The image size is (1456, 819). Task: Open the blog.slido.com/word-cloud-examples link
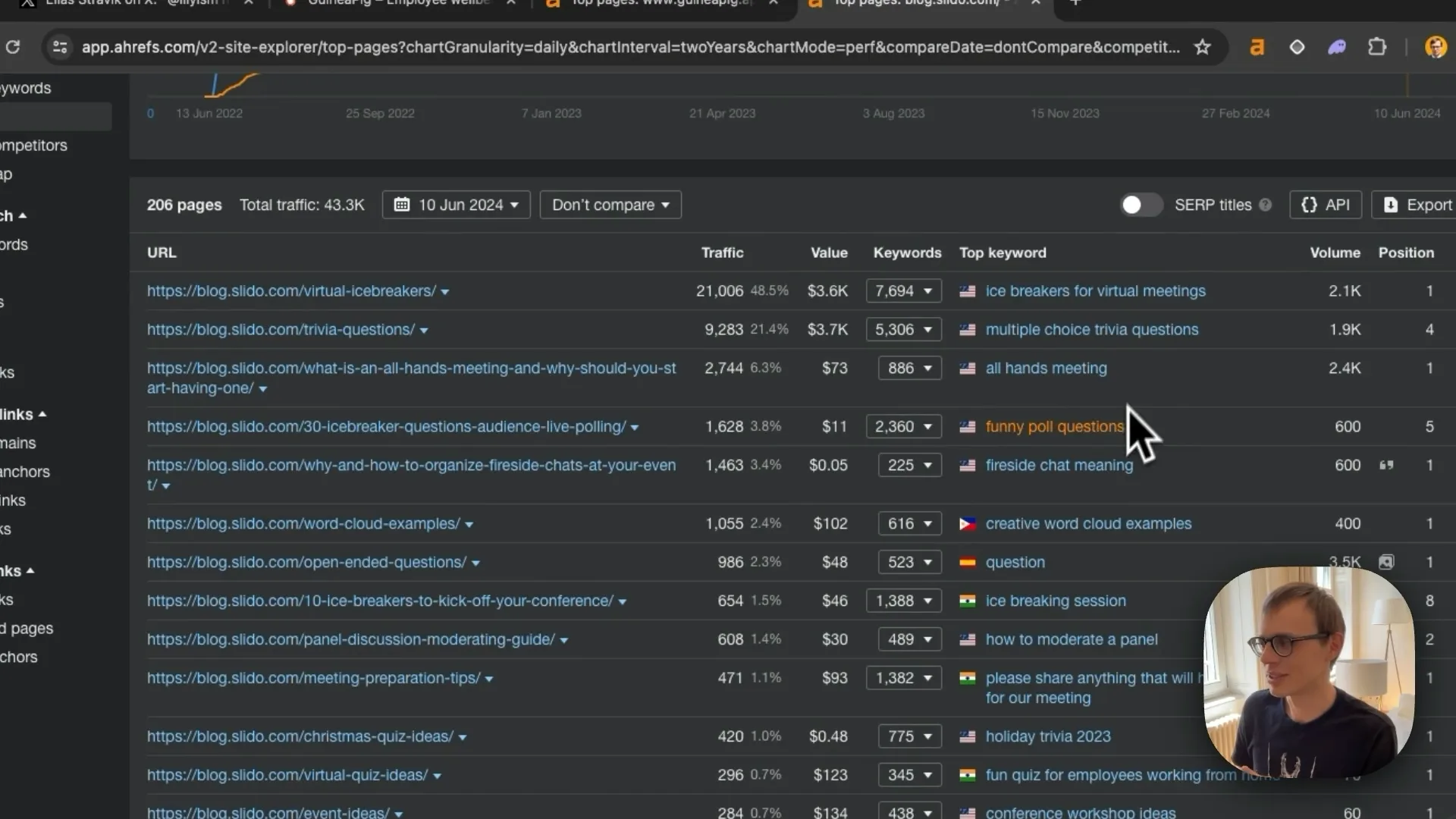(x=303, y=524)
